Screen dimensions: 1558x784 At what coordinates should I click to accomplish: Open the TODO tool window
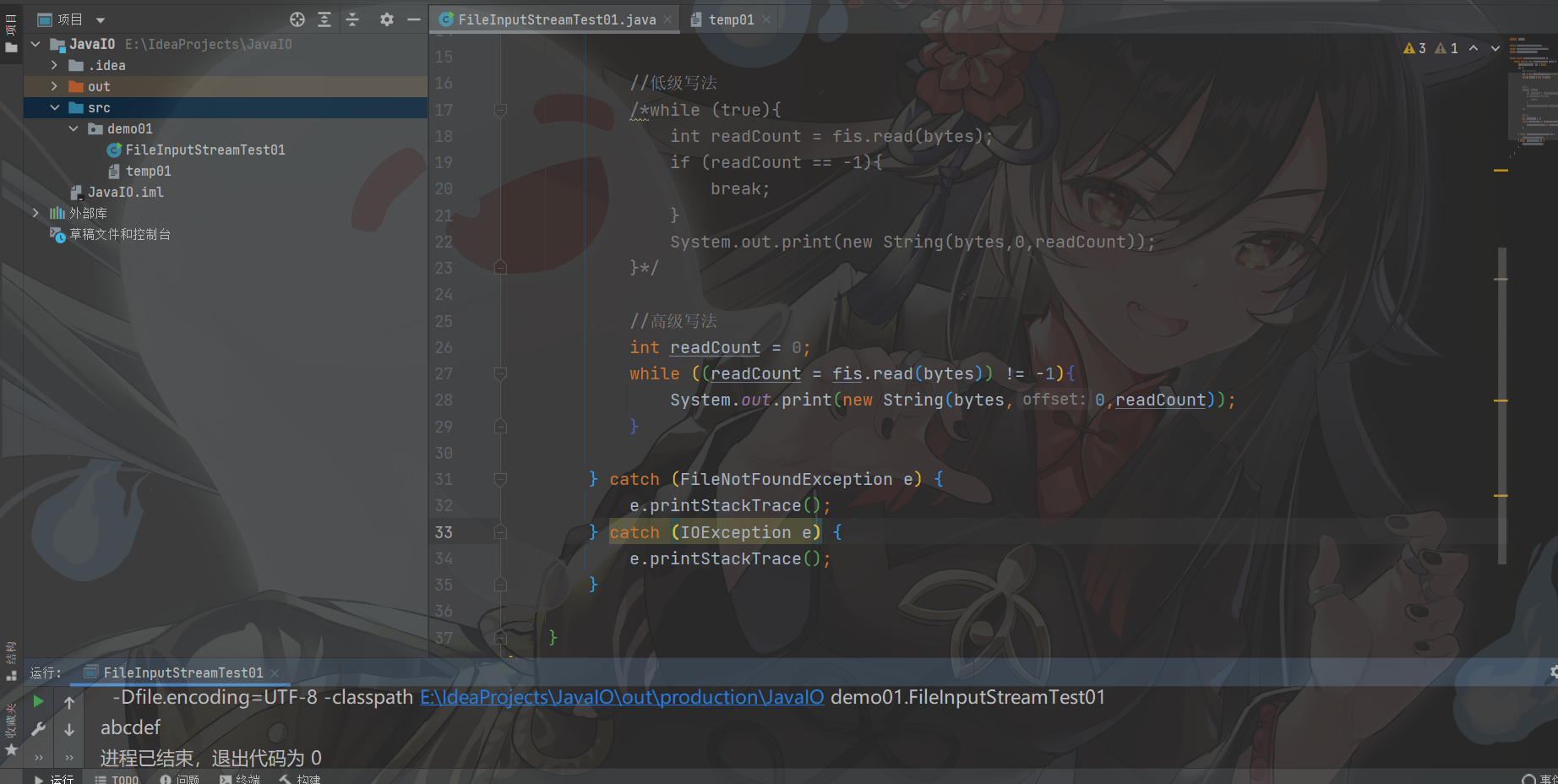point(117,779)
